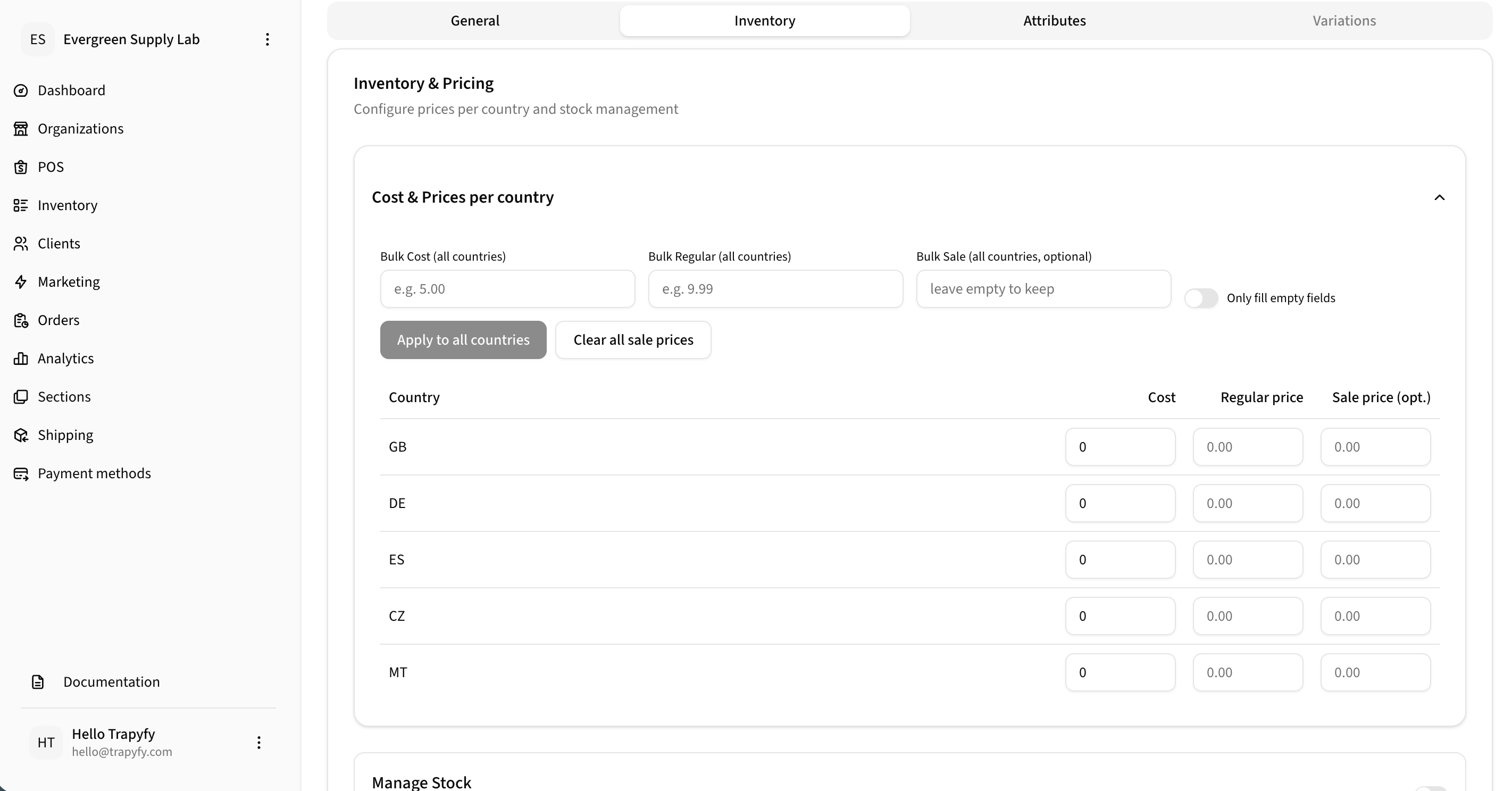Select the ES Sale price field
This screenshot has height=791, width=1512.
pos(1376,560)
